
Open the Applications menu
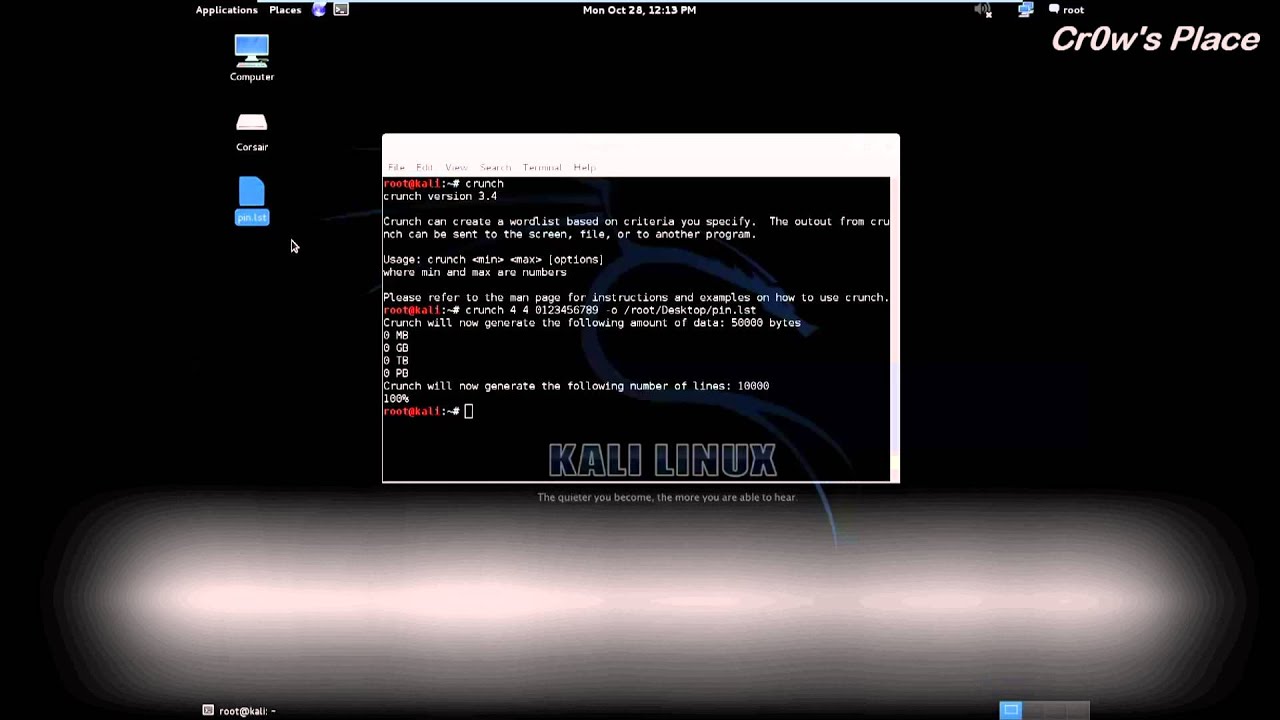226,10
